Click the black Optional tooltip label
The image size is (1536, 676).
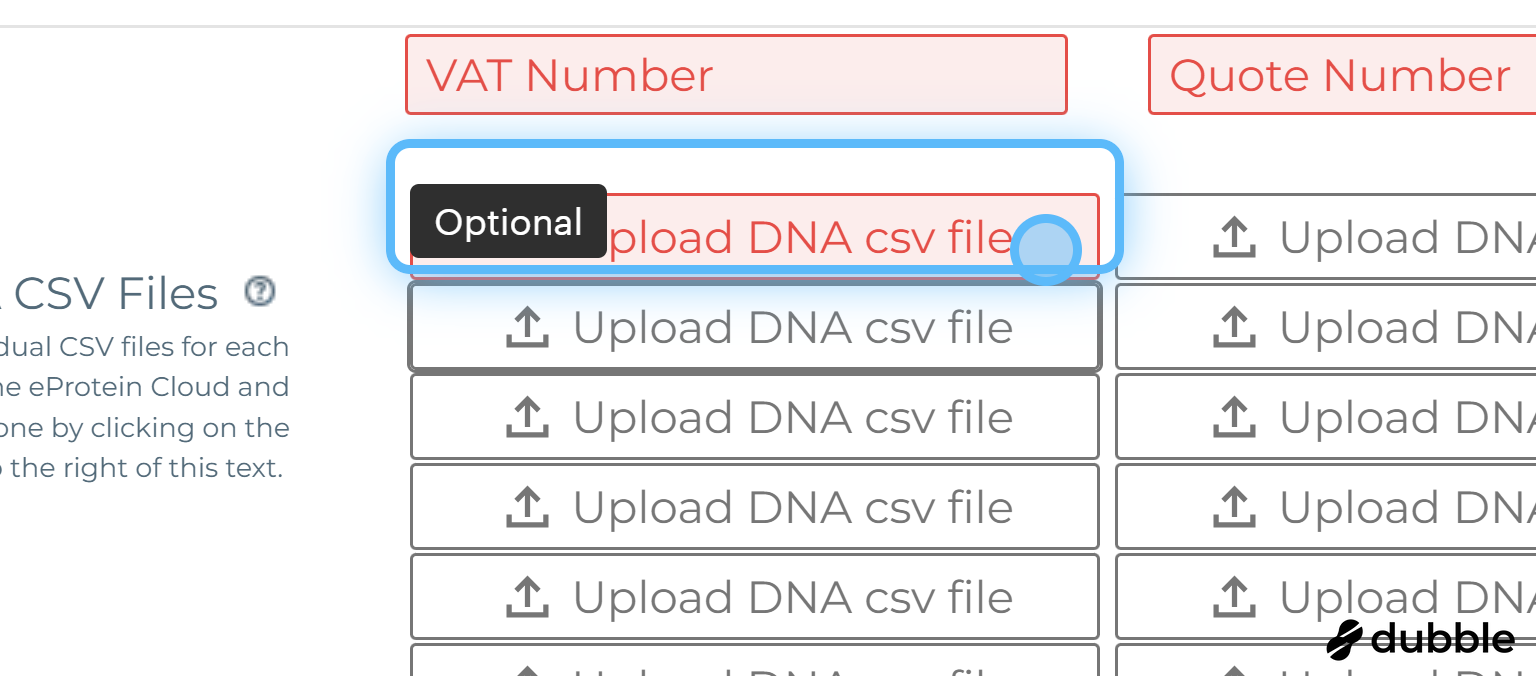pos(508,222)
